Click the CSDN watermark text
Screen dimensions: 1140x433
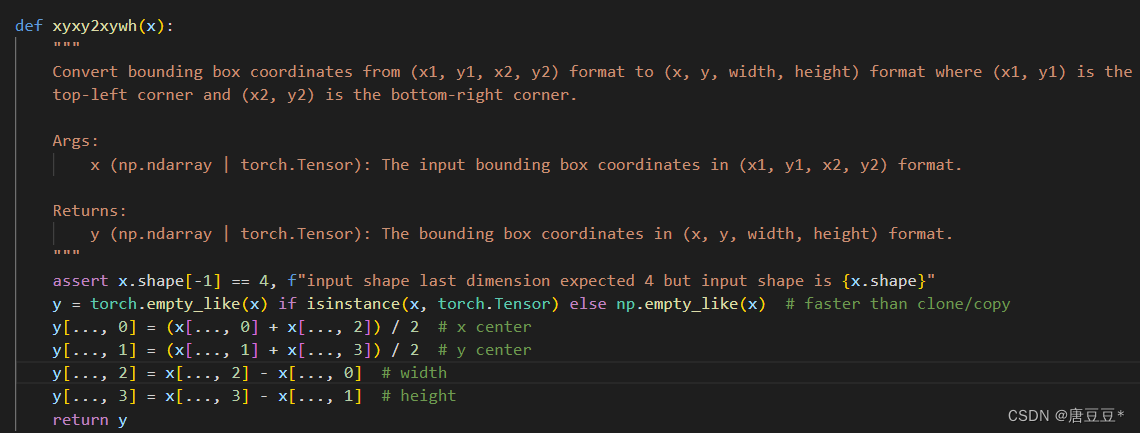tap(1065, 415)
